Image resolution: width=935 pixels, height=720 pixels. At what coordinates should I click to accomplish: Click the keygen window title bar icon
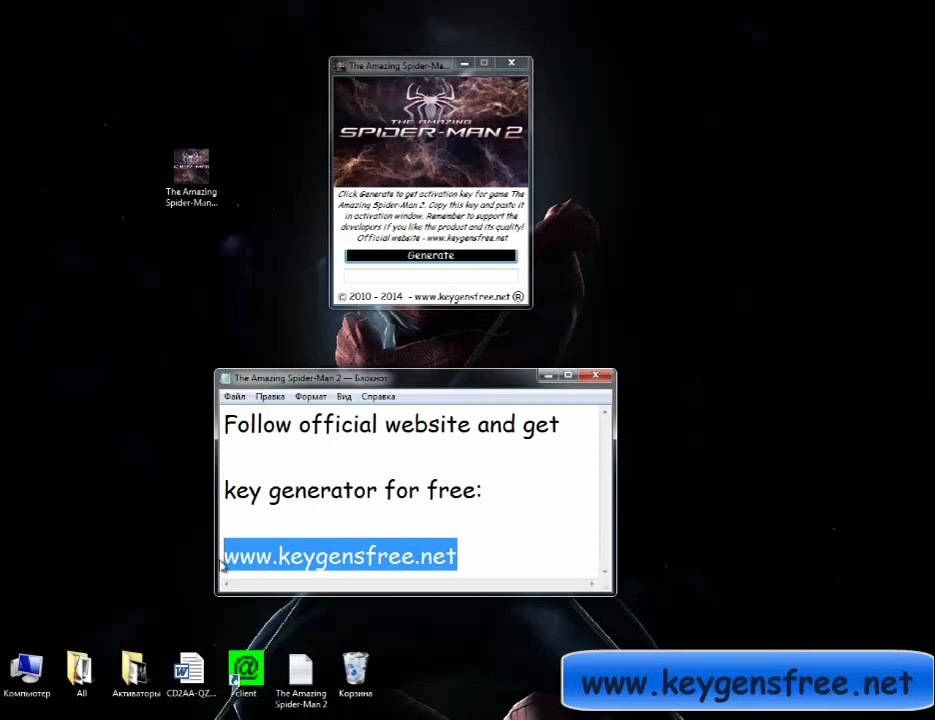340,66
